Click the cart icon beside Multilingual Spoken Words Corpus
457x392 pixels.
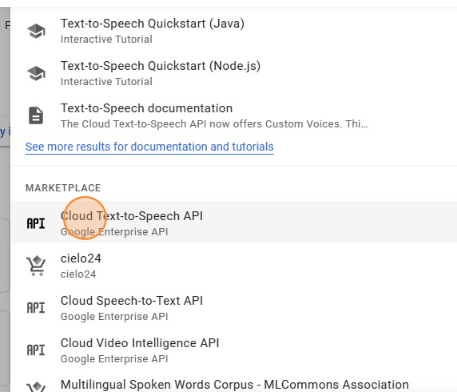36,387
